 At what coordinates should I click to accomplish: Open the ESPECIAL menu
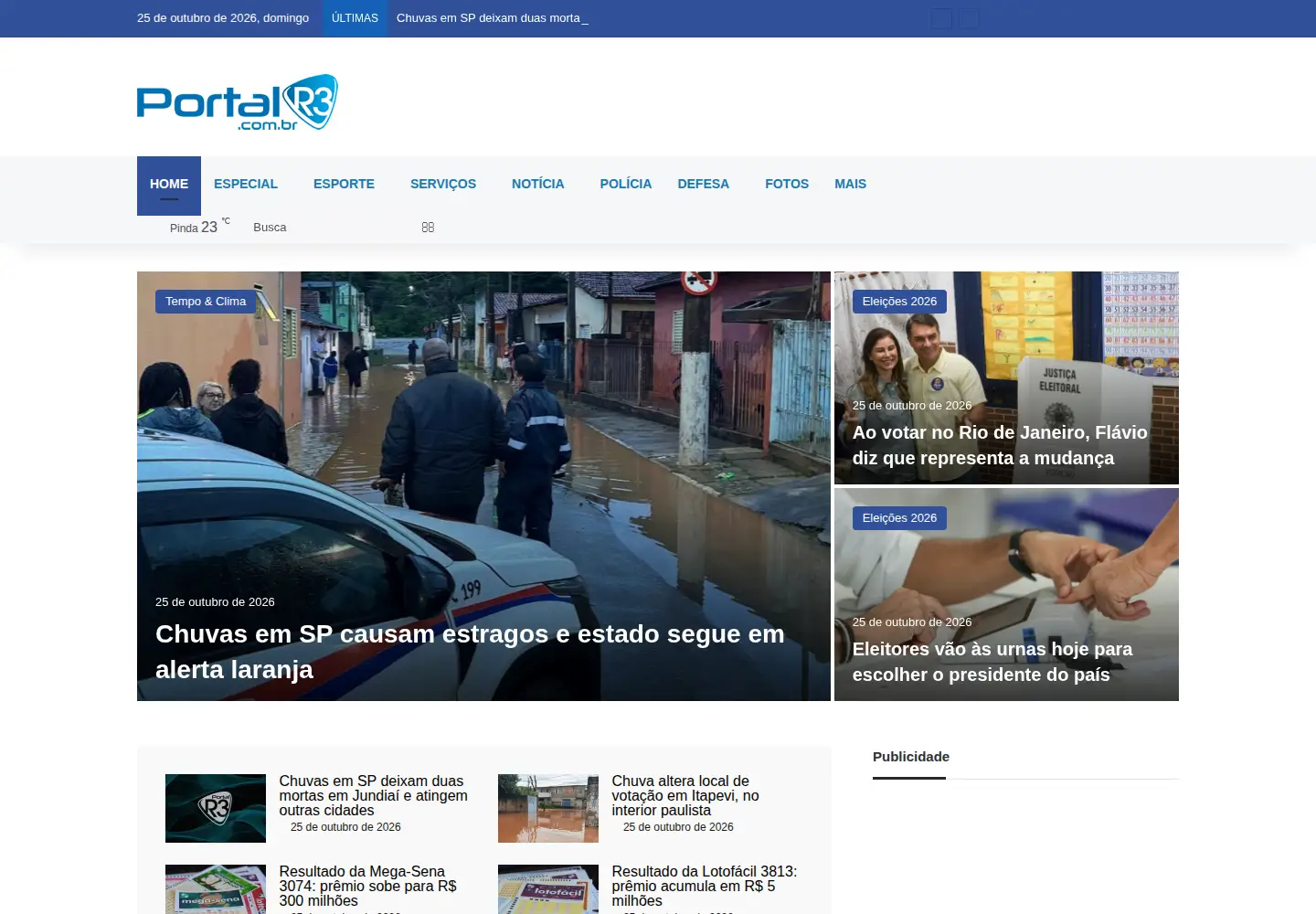click(246, 184)
